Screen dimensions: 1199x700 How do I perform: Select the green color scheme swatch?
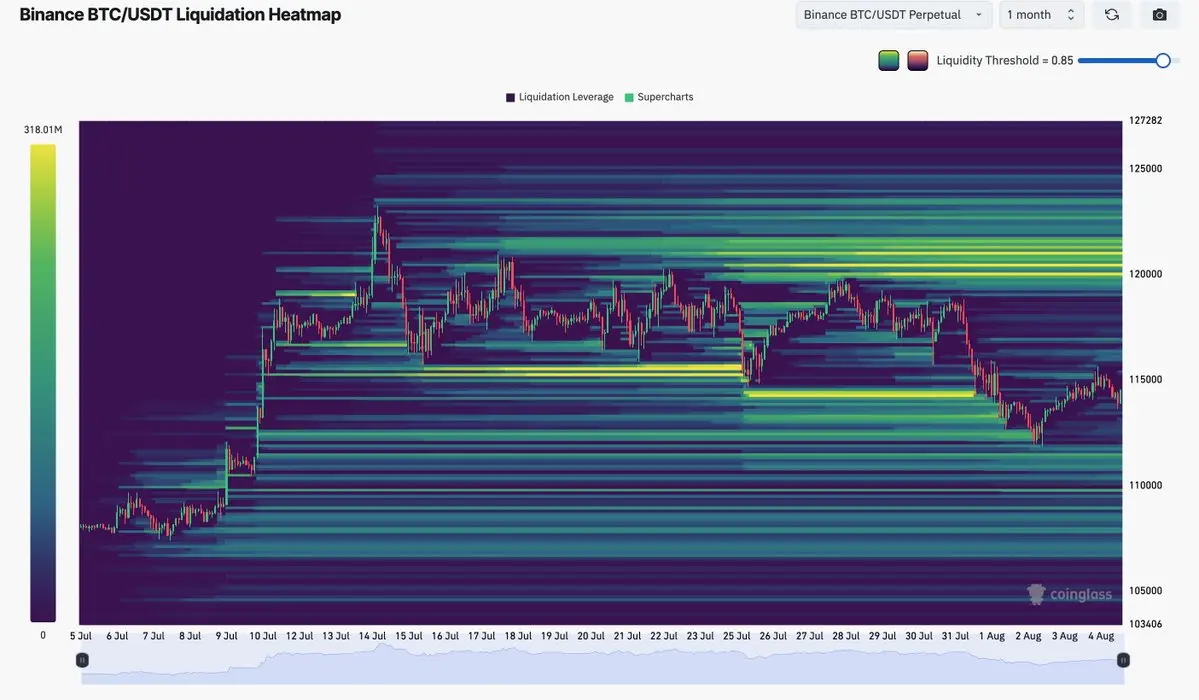click(x=889, y=60)
